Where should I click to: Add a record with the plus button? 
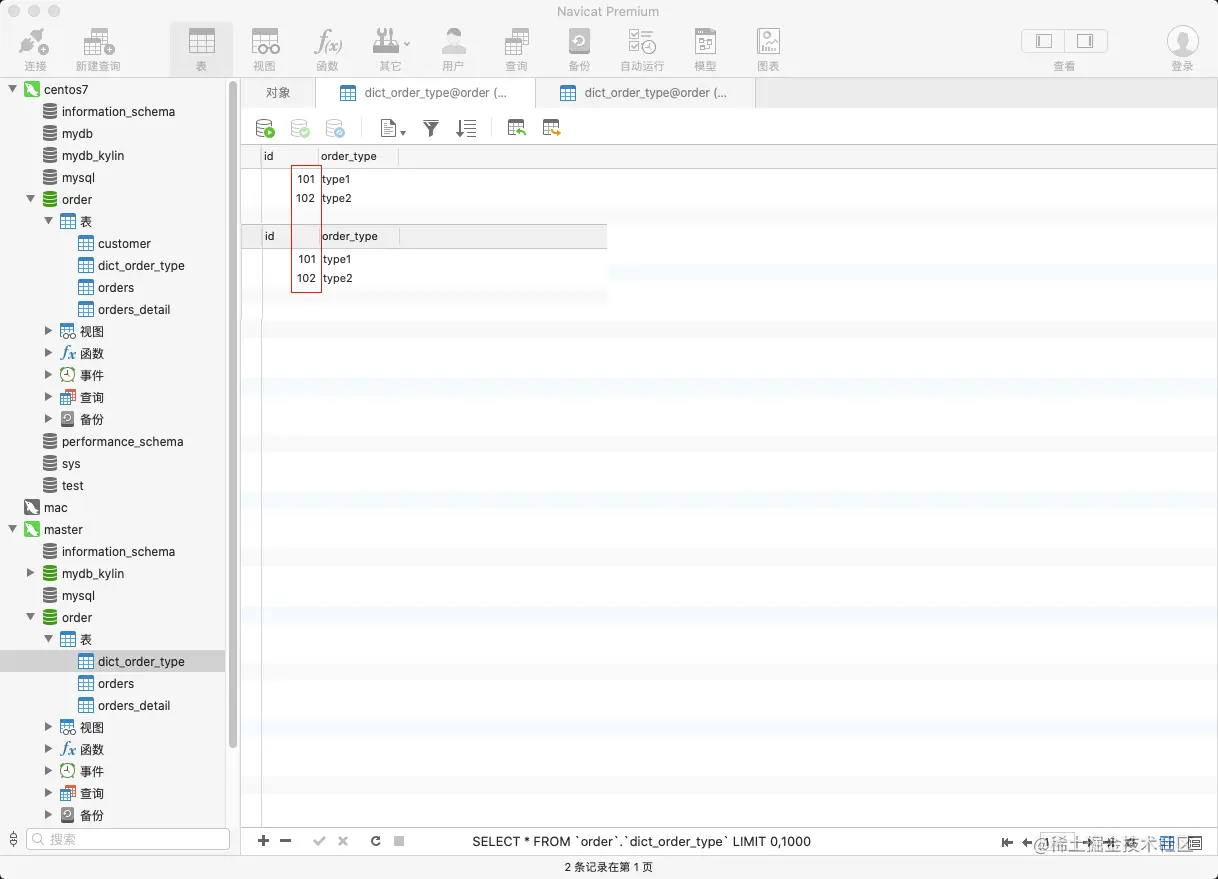(264, 841)
